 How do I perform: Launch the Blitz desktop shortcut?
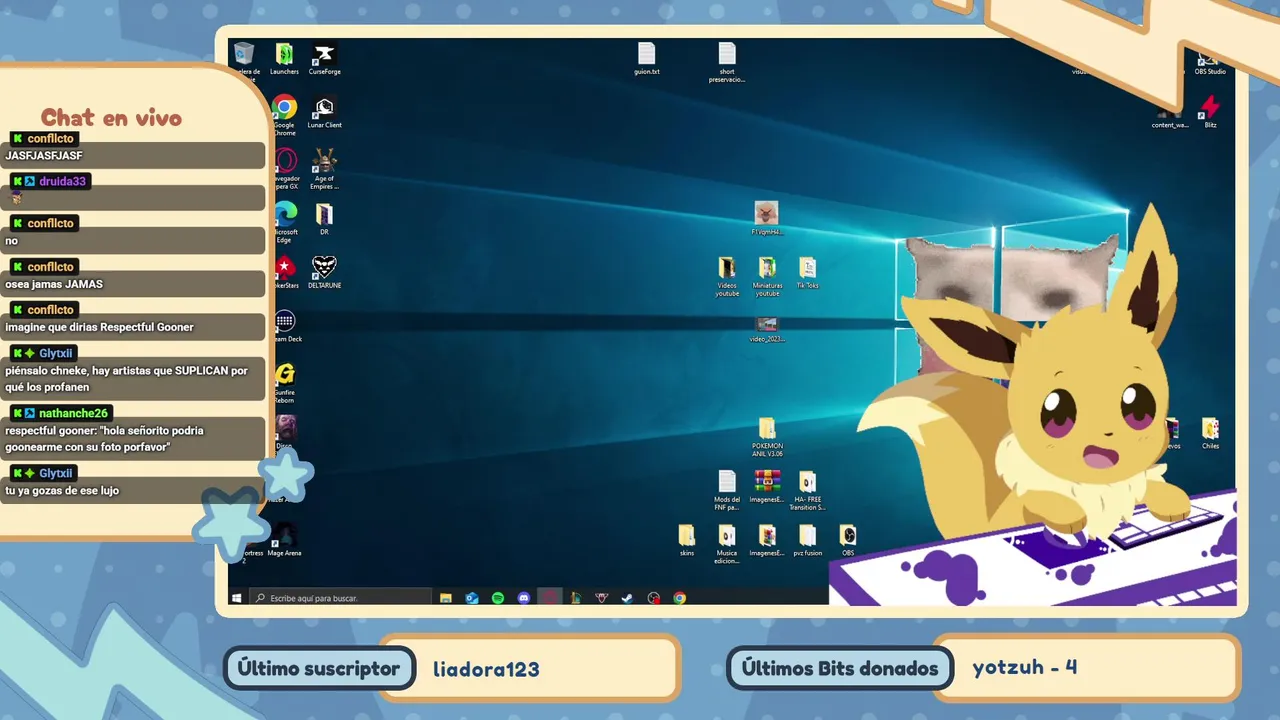(1210, 111)
